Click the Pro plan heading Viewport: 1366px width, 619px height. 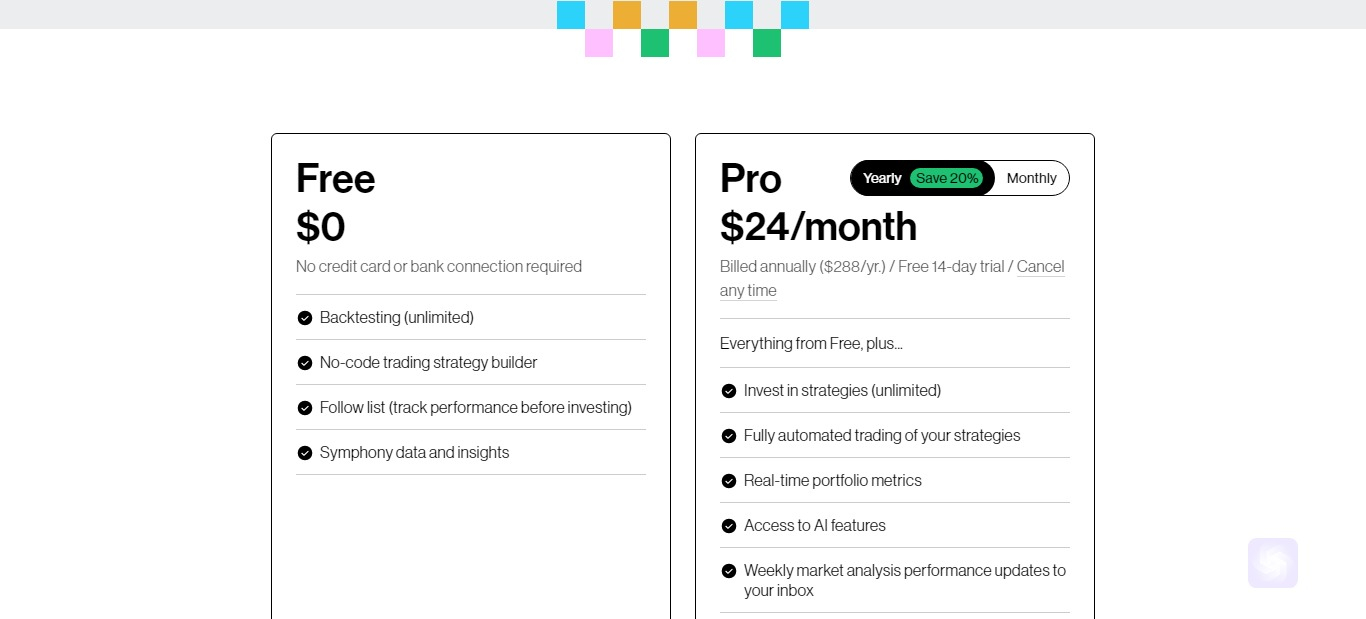pyautogui.click(x=751, y=179)
